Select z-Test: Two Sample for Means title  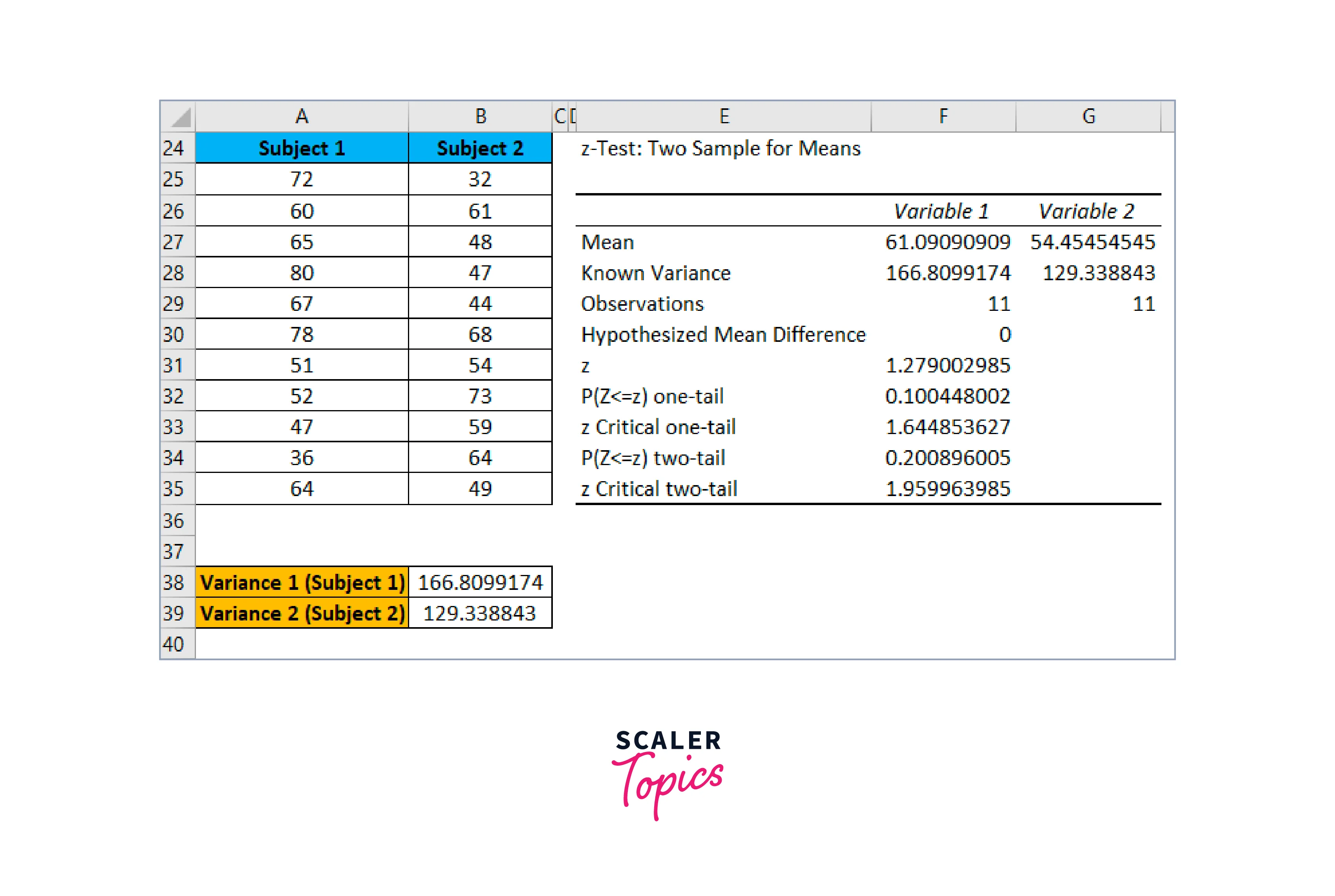pos(721,149)
